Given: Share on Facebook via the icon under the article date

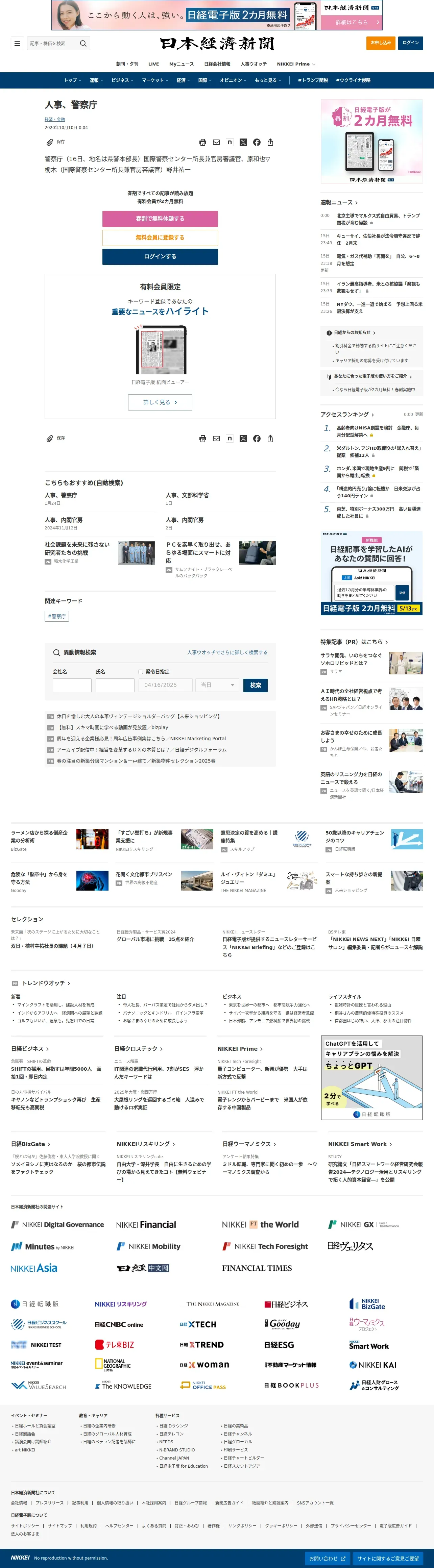Looking at the screenshot, I should point(257,143).
